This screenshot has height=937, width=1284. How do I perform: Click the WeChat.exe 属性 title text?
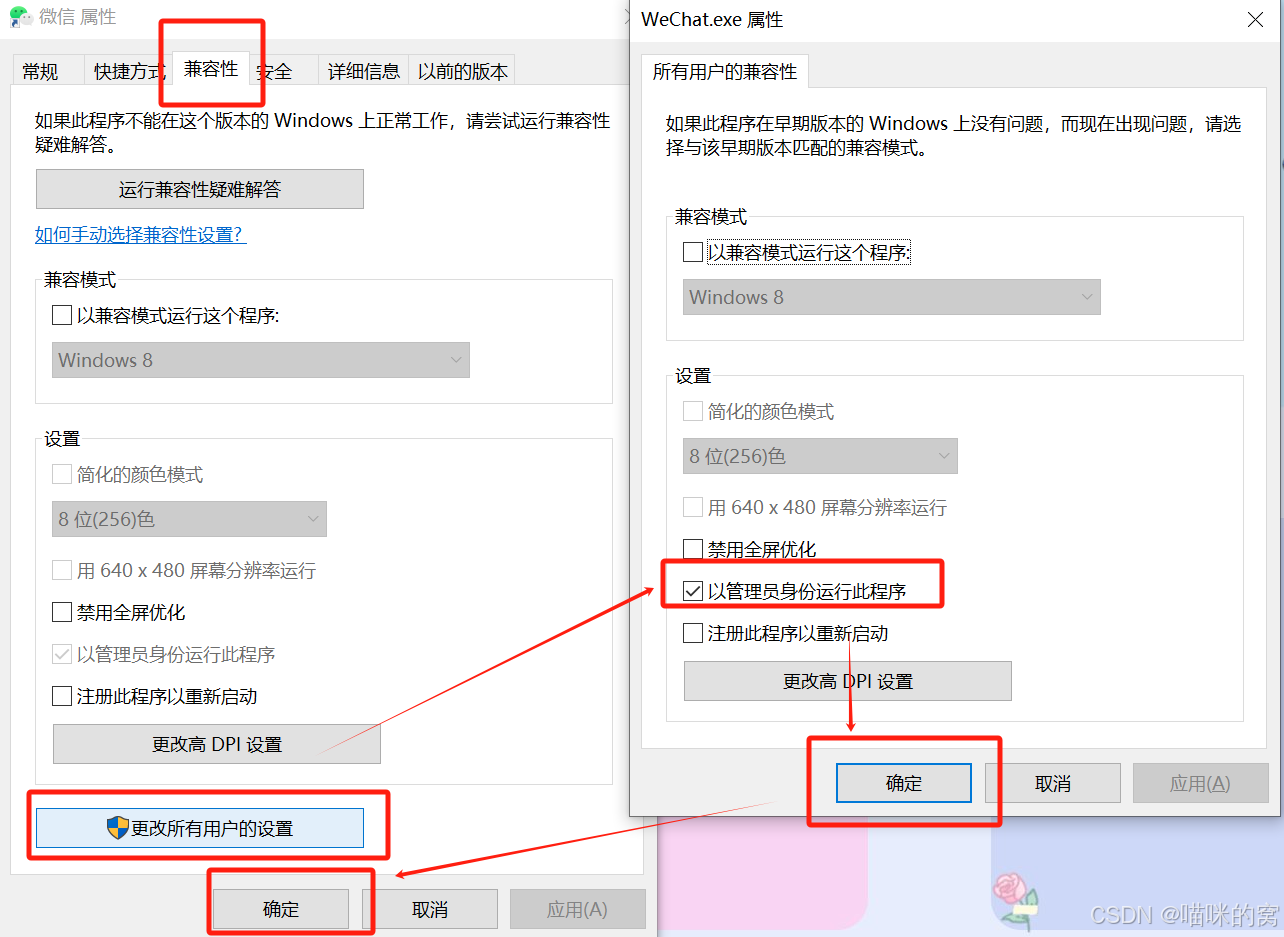tap(712, 20)
